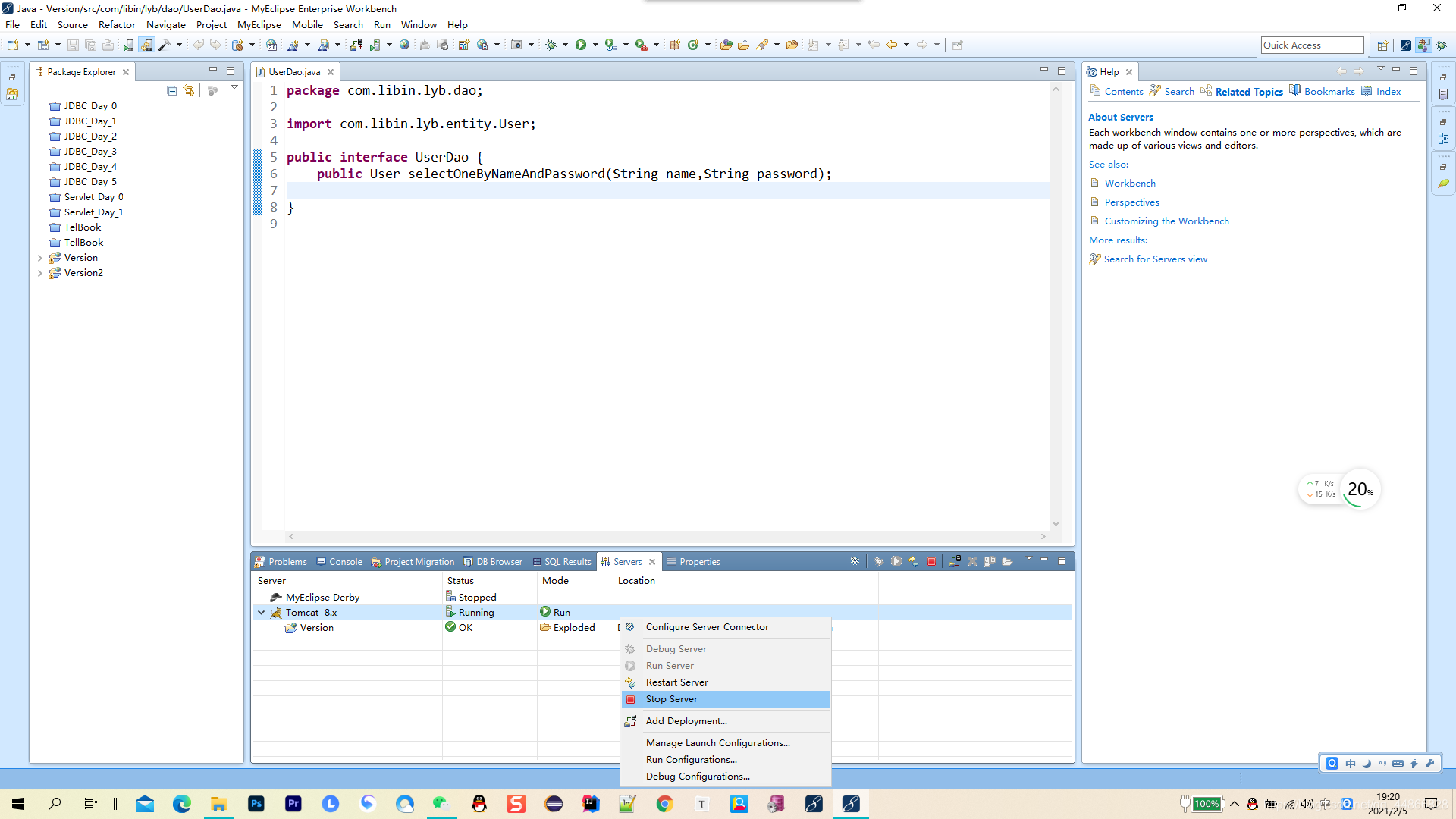Expand the Version project tree node
Screen dimensions: 1456x819
(39, 258)
